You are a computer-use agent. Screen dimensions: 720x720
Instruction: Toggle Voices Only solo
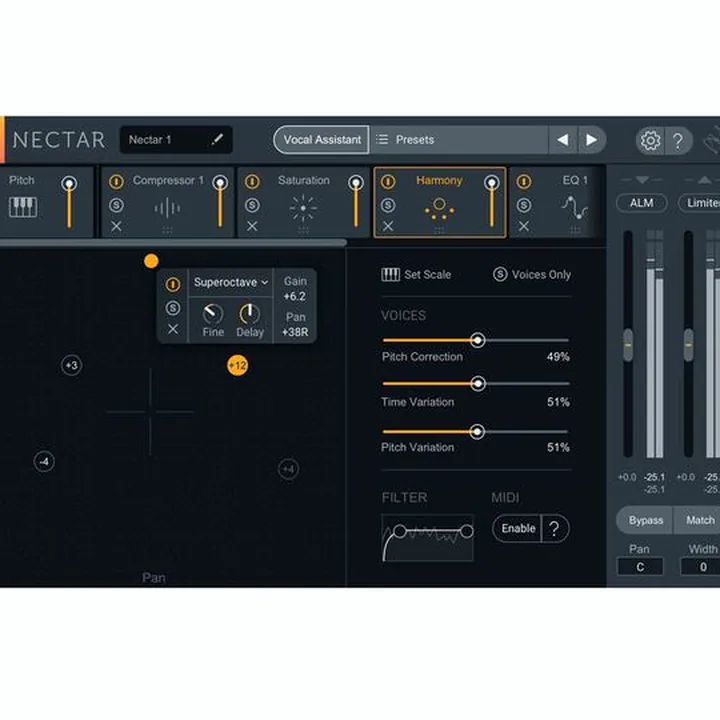tap(532, 275)
